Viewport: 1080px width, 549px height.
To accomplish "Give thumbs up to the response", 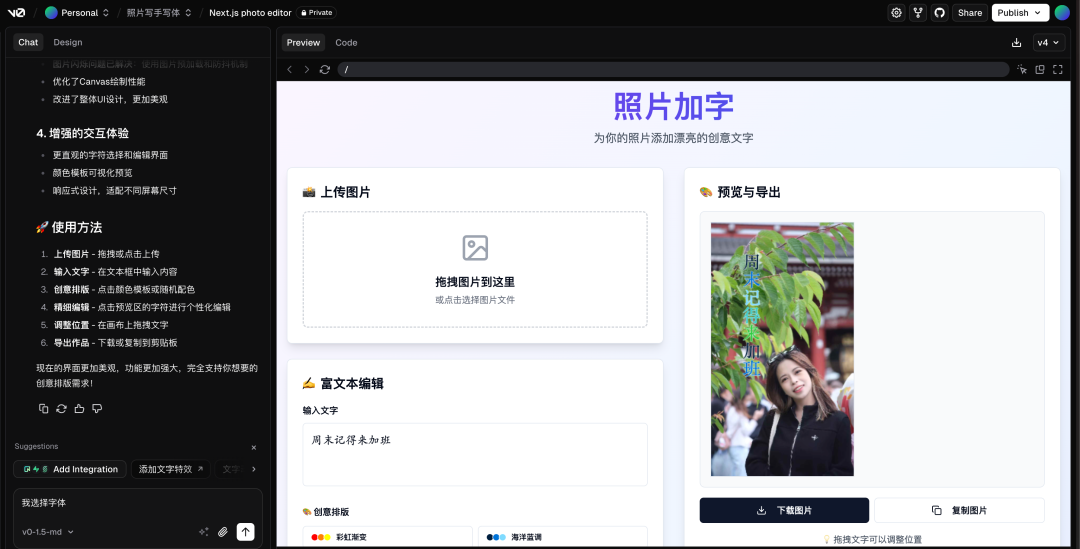I will click(79, 408).
